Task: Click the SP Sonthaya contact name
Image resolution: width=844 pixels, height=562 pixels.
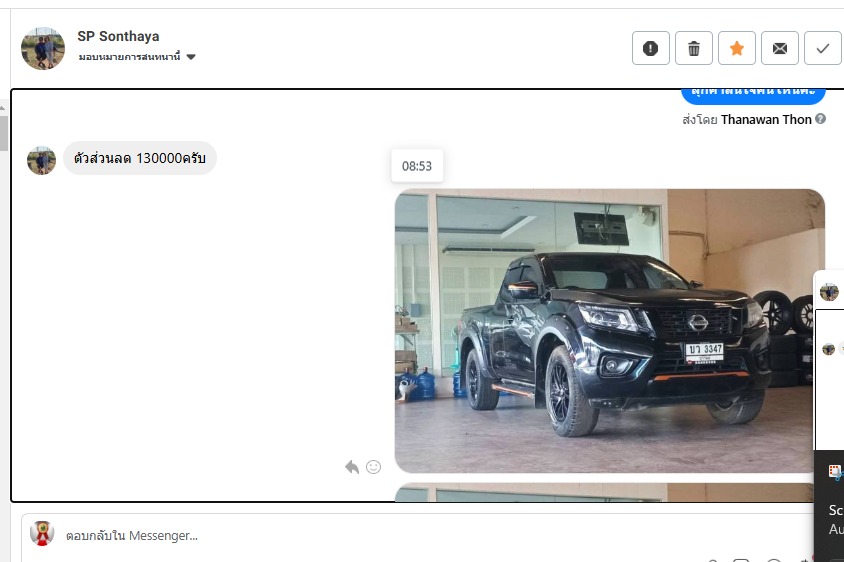Action: (x=118, y=36)
